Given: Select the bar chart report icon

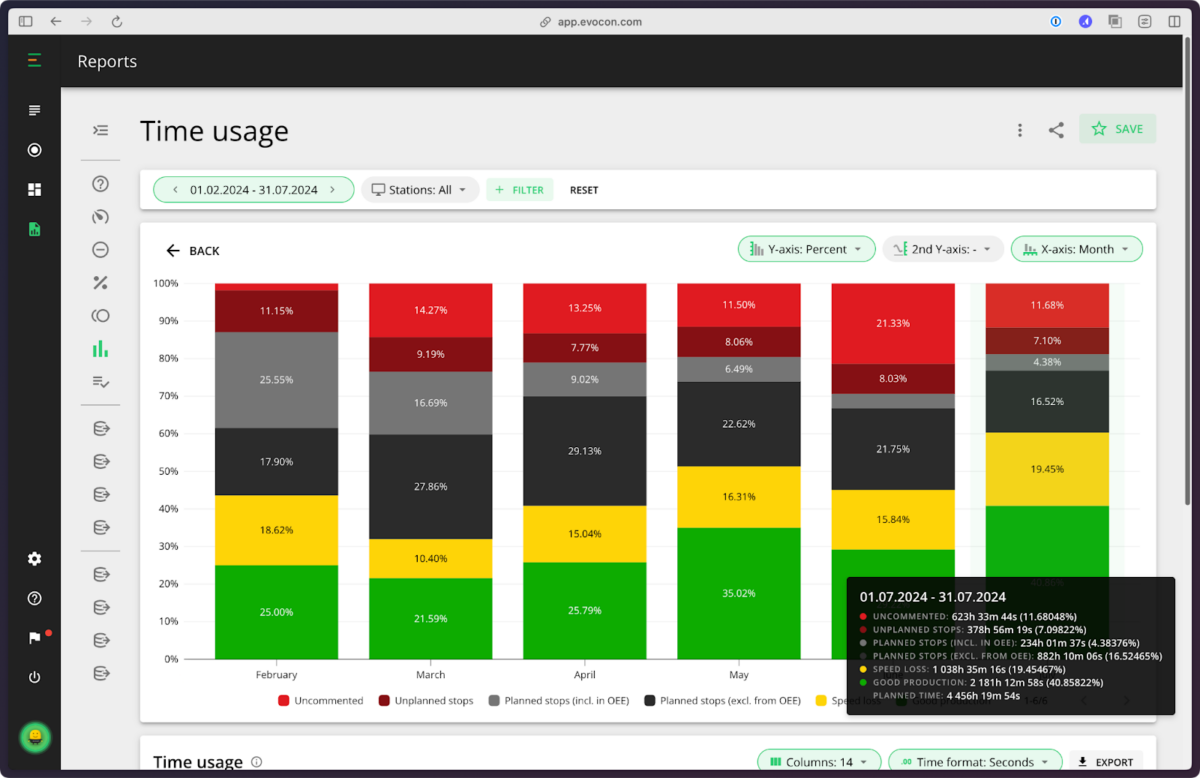Looking at the screenshot, I should coord(100,349).
